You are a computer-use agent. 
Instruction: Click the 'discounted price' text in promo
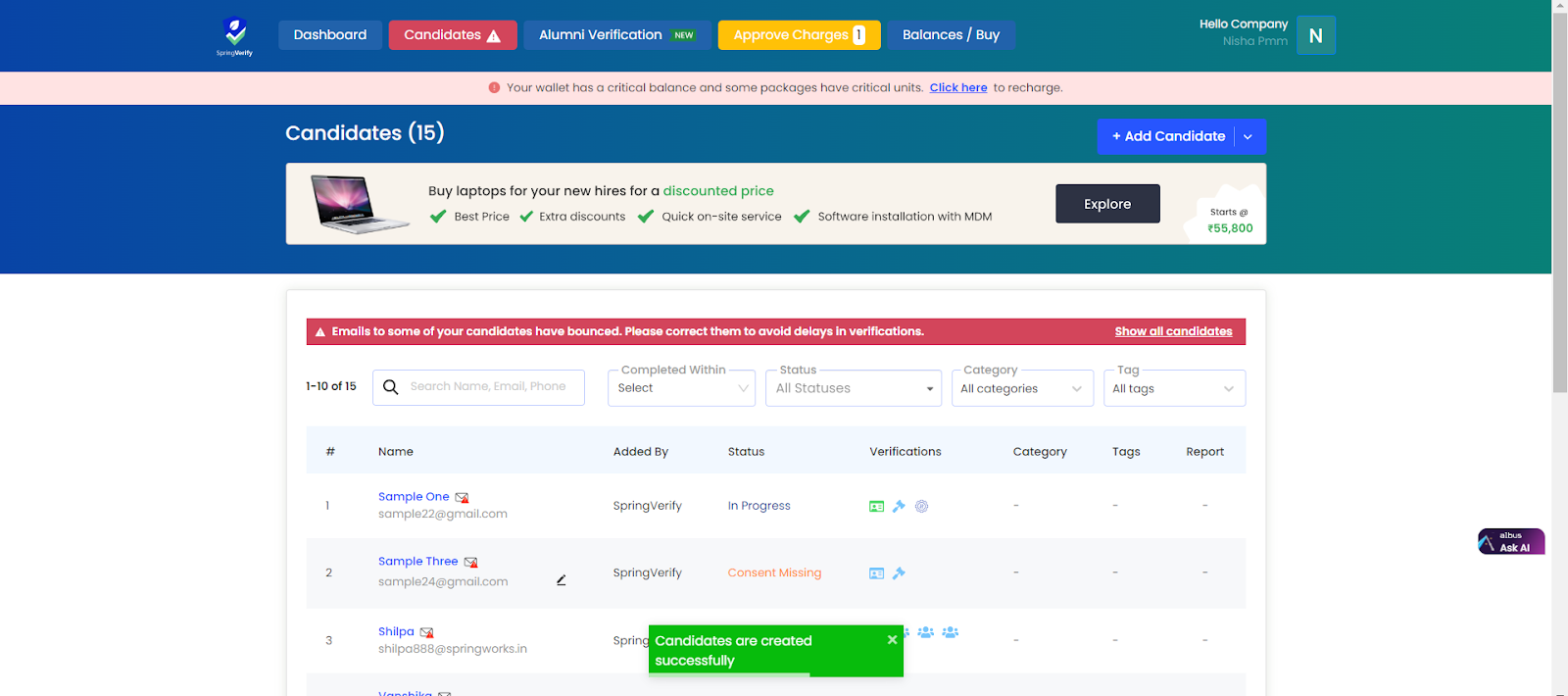tap(718, 191)
